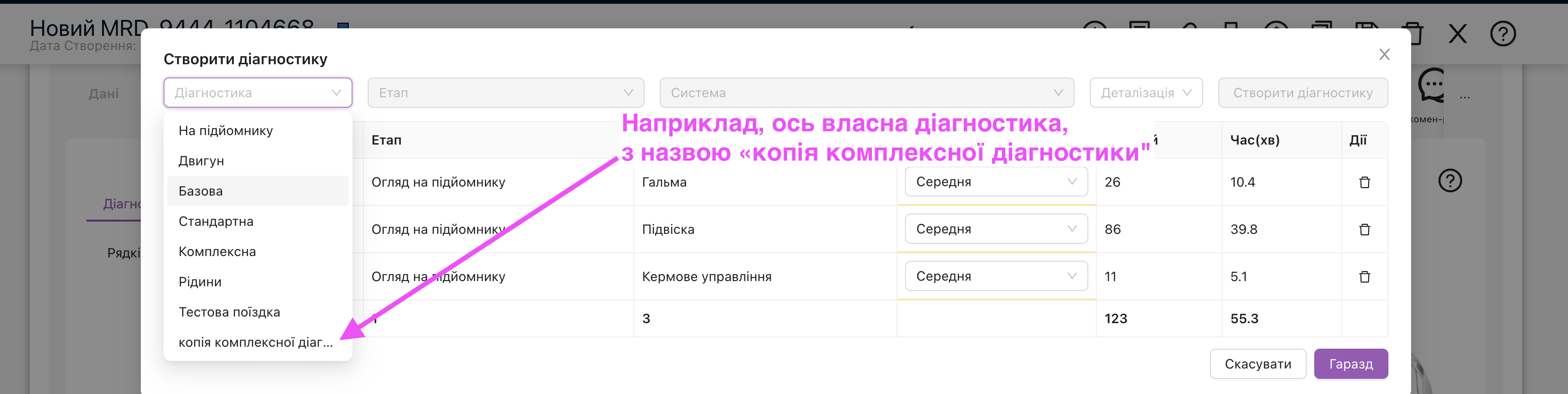
Task: Change Підвіска detail level from Середня
Action: pyautogui.click(x=995, y=229)
